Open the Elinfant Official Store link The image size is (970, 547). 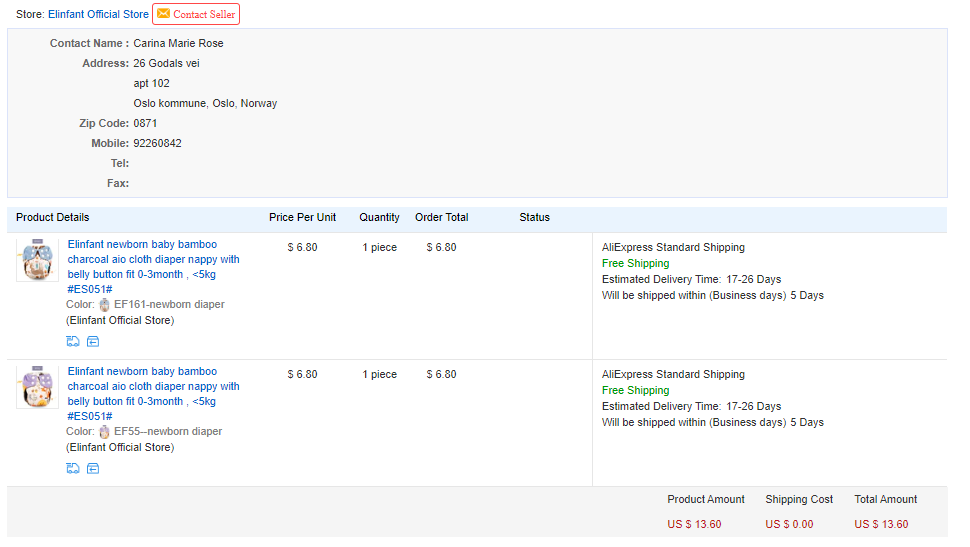click(98, 14)
